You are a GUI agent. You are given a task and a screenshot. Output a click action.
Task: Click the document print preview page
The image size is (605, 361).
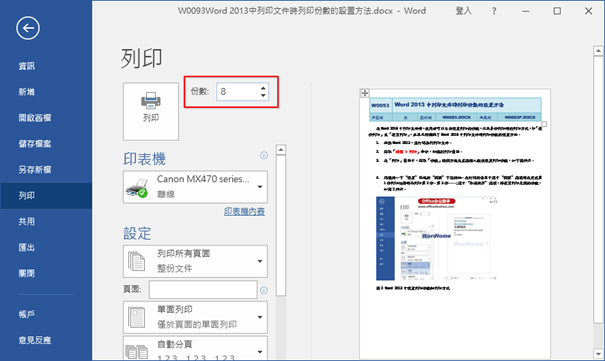click(455, 224)
